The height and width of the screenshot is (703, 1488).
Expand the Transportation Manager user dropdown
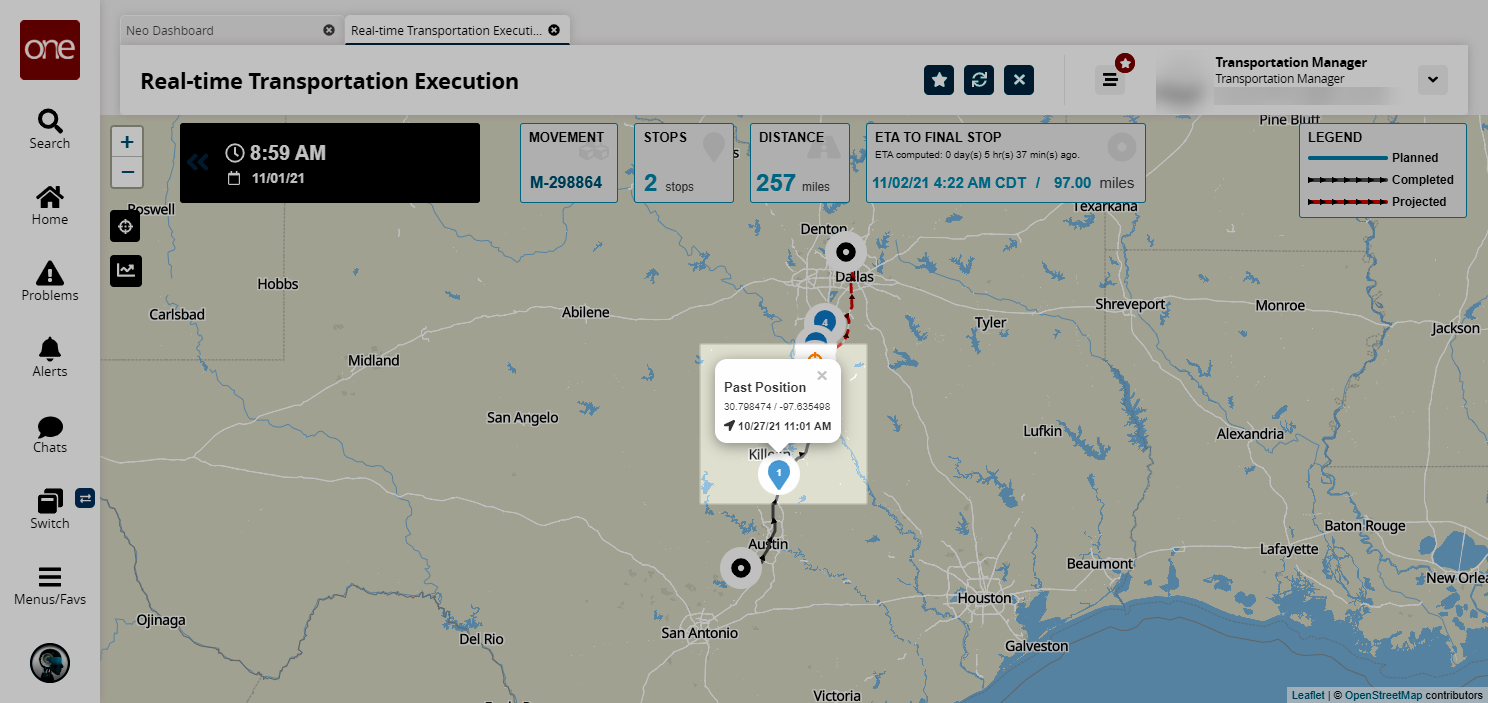click(1433, 79)
